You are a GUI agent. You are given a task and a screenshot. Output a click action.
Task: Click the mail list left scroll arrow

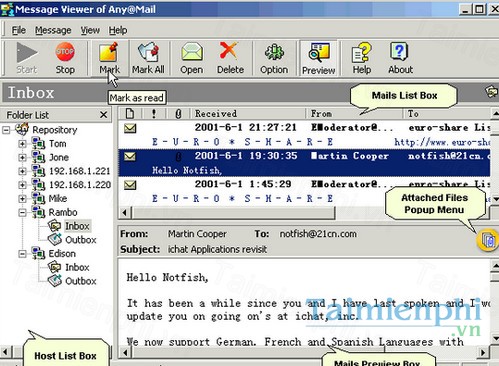[125, 212]
